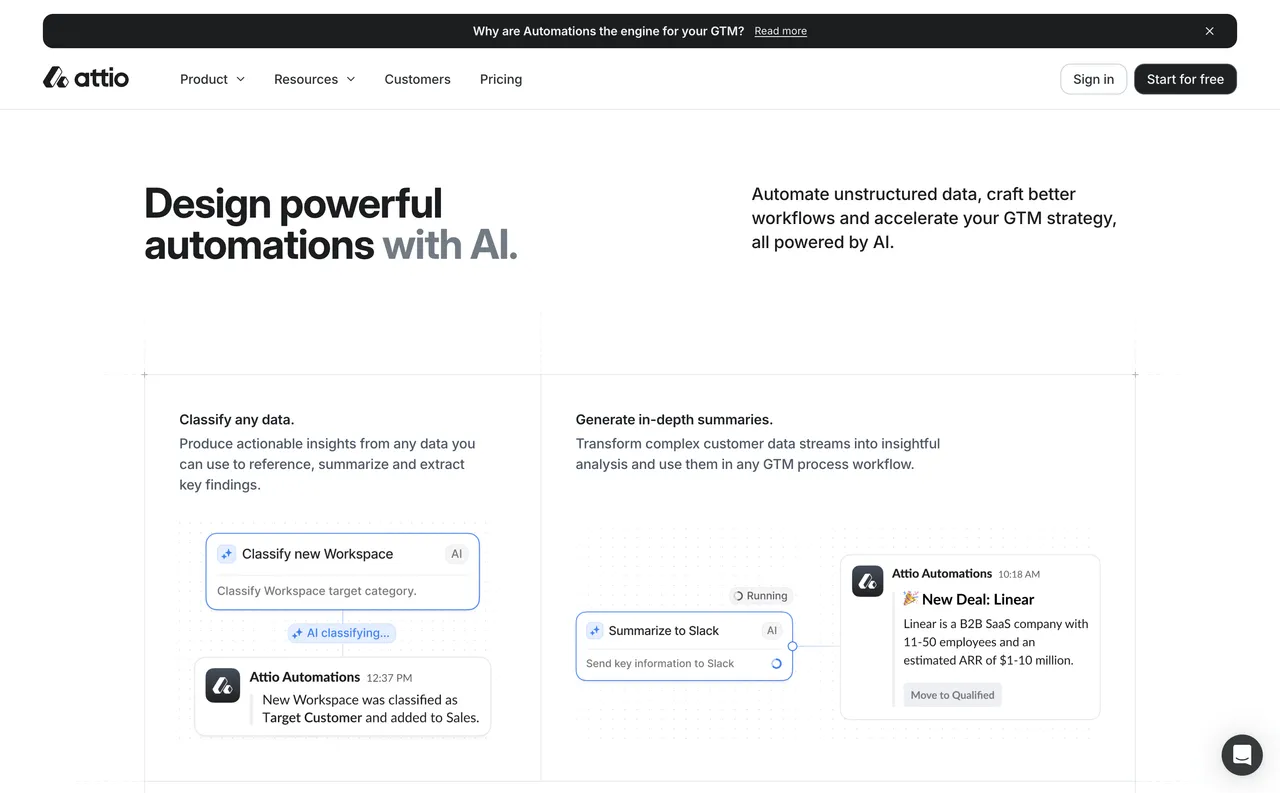Go to the Pricing page

pyautogui.click(x=500, y=79)
